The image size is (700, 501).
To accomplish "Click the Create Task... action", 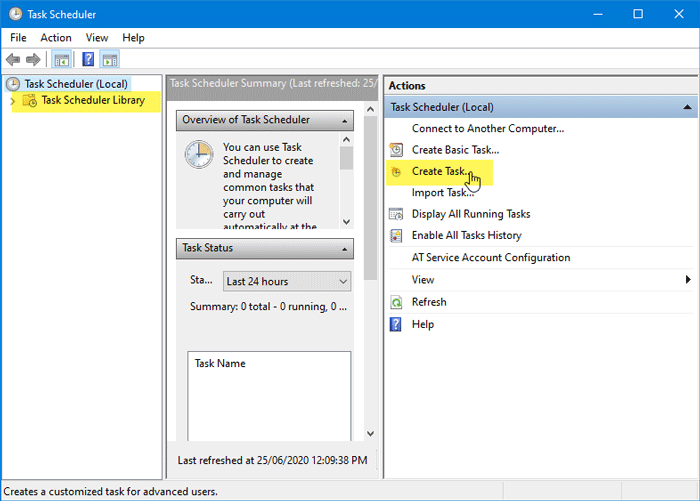I will click(440, 171).
